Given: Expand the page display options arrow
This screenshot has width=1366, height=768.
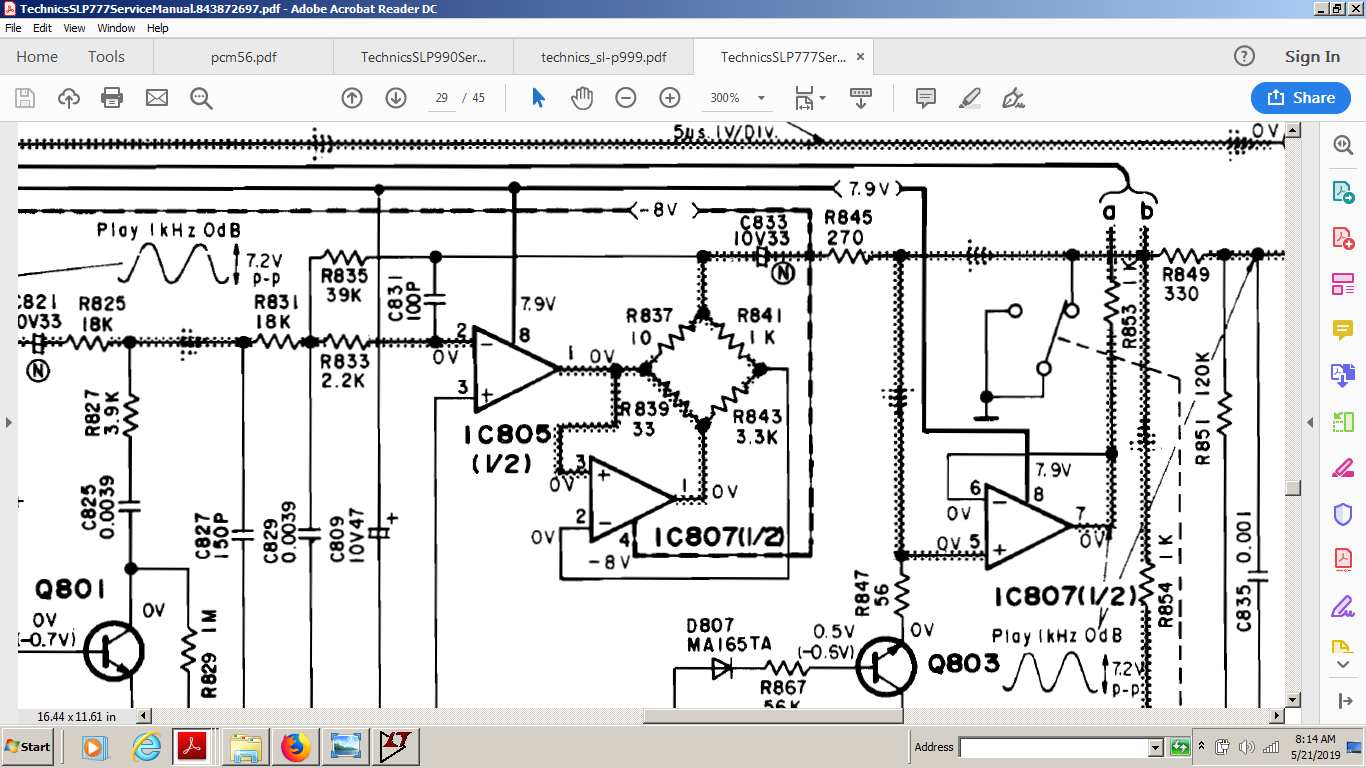Looking at the screenshot, I should pyautogui.click(x=823, y=98).
